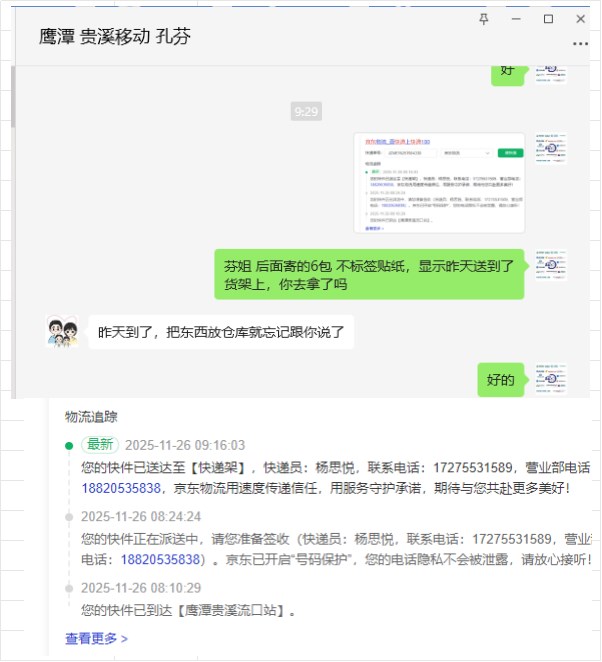The height and width of the screenshot is (662, 602).
Task: Open the 查看更多 link
Action: pyautogui.click(x=96, y=638)
